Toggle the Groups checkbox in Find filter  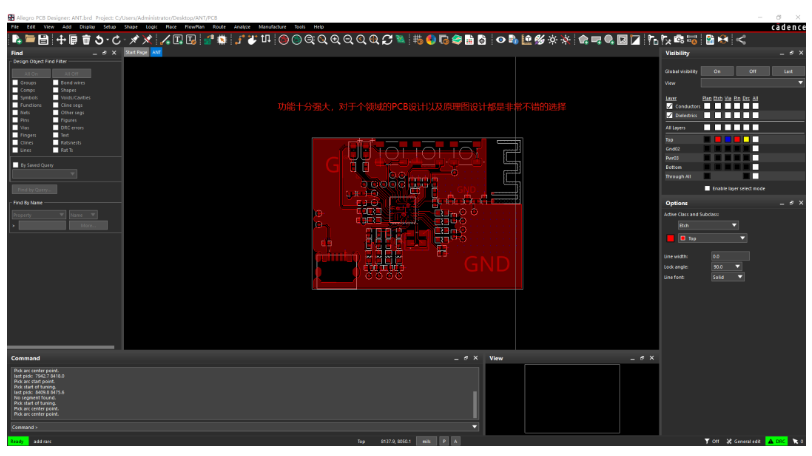(x=15, y=83)
